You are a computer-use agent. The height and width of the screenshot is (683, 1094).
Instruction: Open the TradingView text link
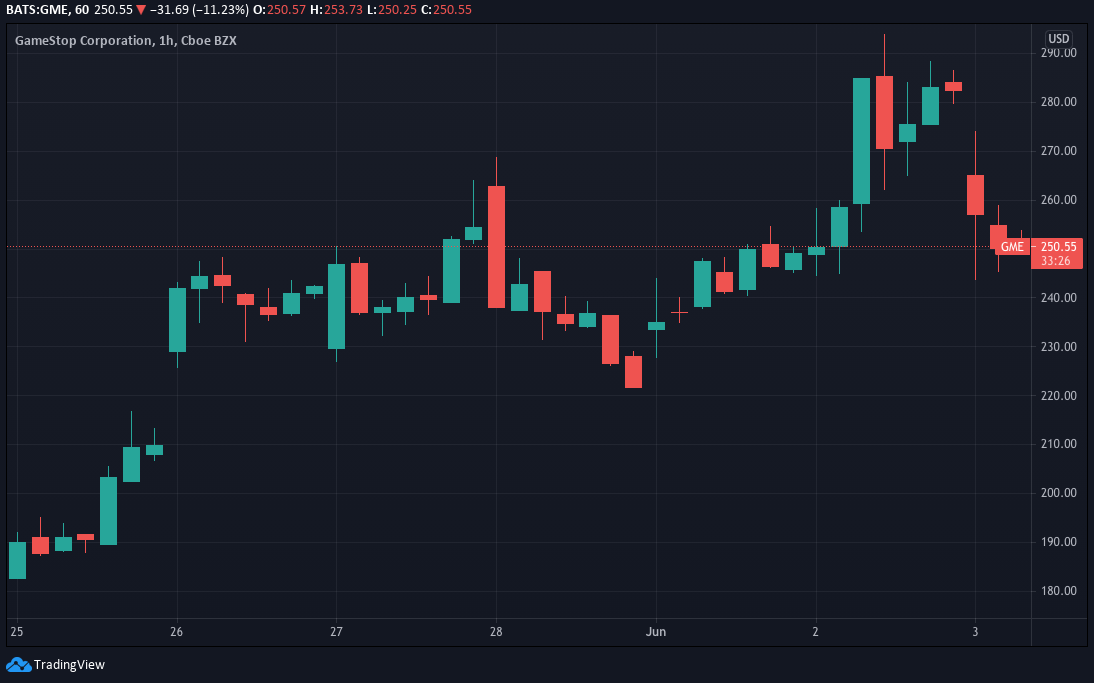click(x=69, y=665)
